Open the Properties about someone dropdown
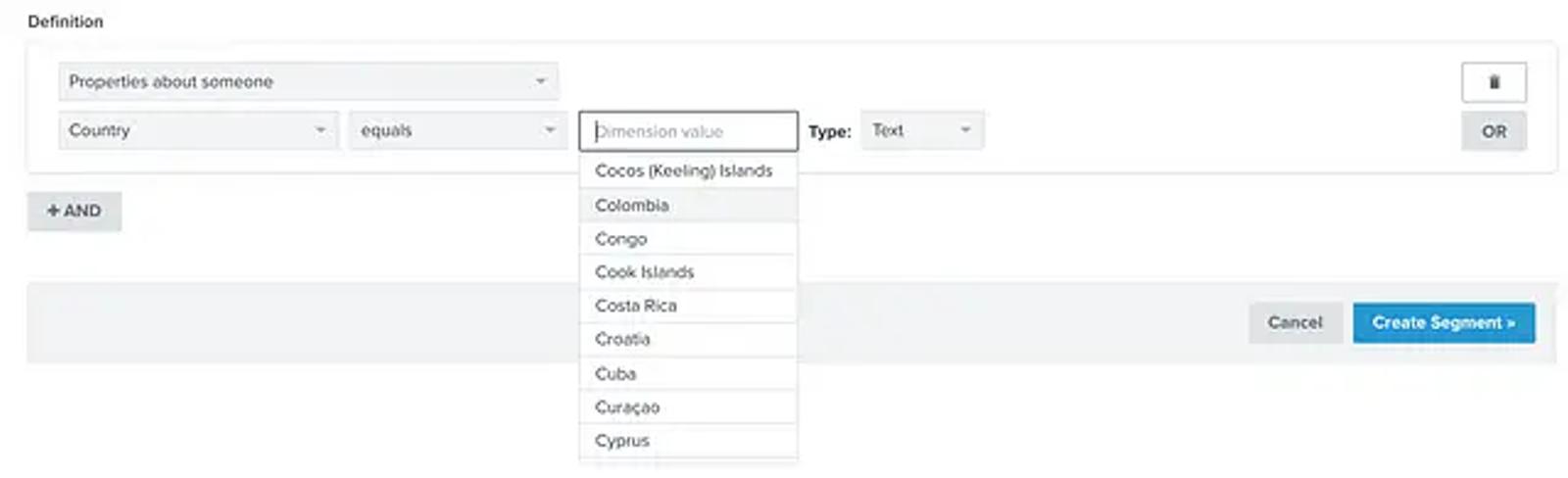The image size is (1568, 478). pos(308,81)
